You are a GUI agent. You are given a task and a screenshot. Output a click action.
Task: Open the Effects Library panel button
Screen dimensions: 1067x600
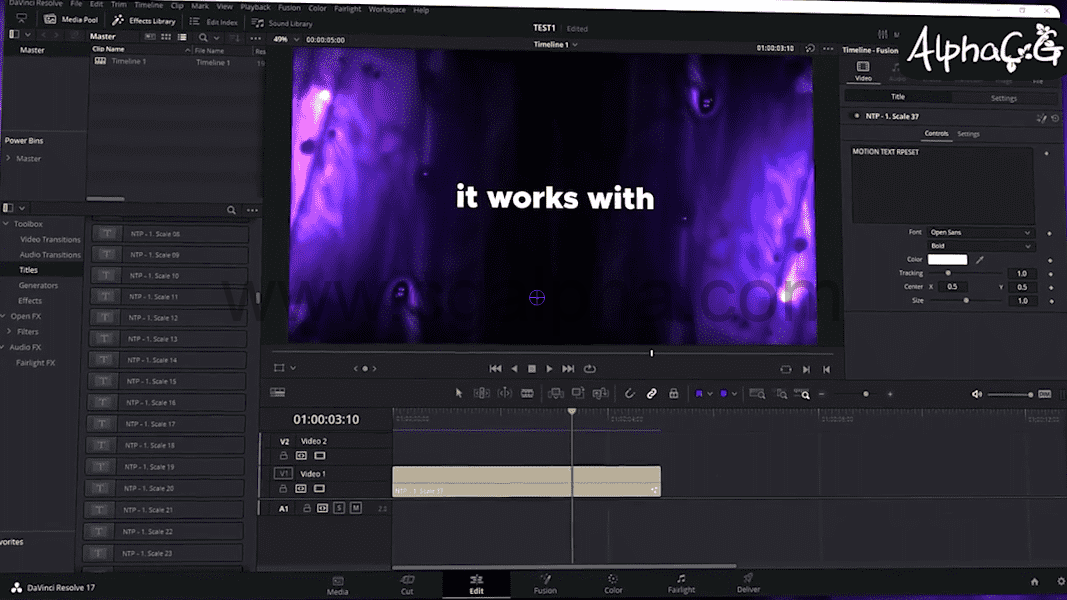[x=144, y=21]
